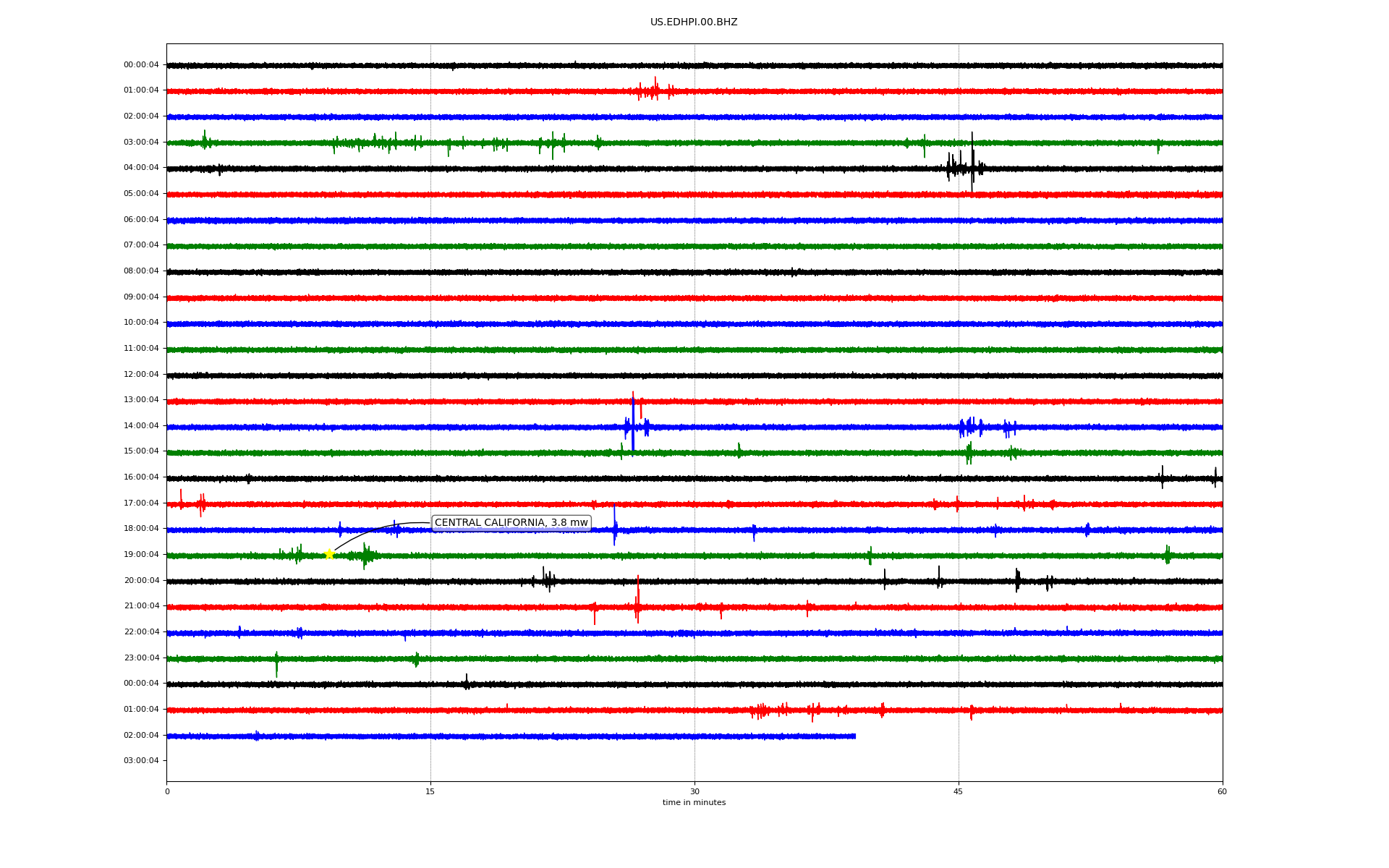Click the x-axis tick label 15
The height and width of the screenshot is (868, 1389).
[430, 792]
